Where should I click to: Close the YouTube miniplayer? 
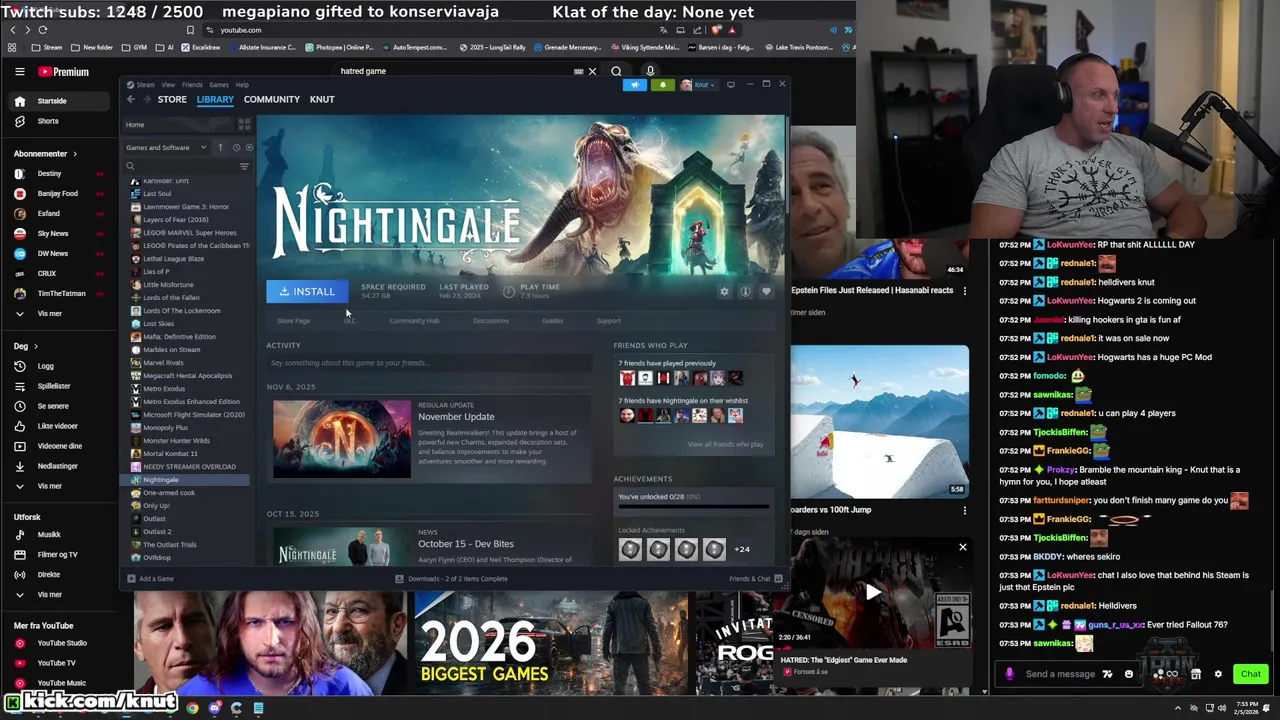point(963,547)
